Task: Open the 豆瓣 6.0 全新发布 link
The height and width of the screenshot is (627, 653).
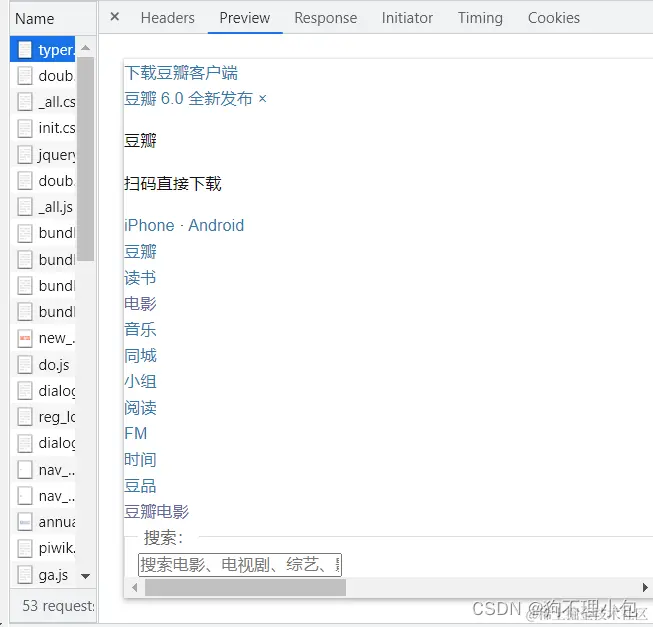Action: pyautogui.click(x=189, y=99)
